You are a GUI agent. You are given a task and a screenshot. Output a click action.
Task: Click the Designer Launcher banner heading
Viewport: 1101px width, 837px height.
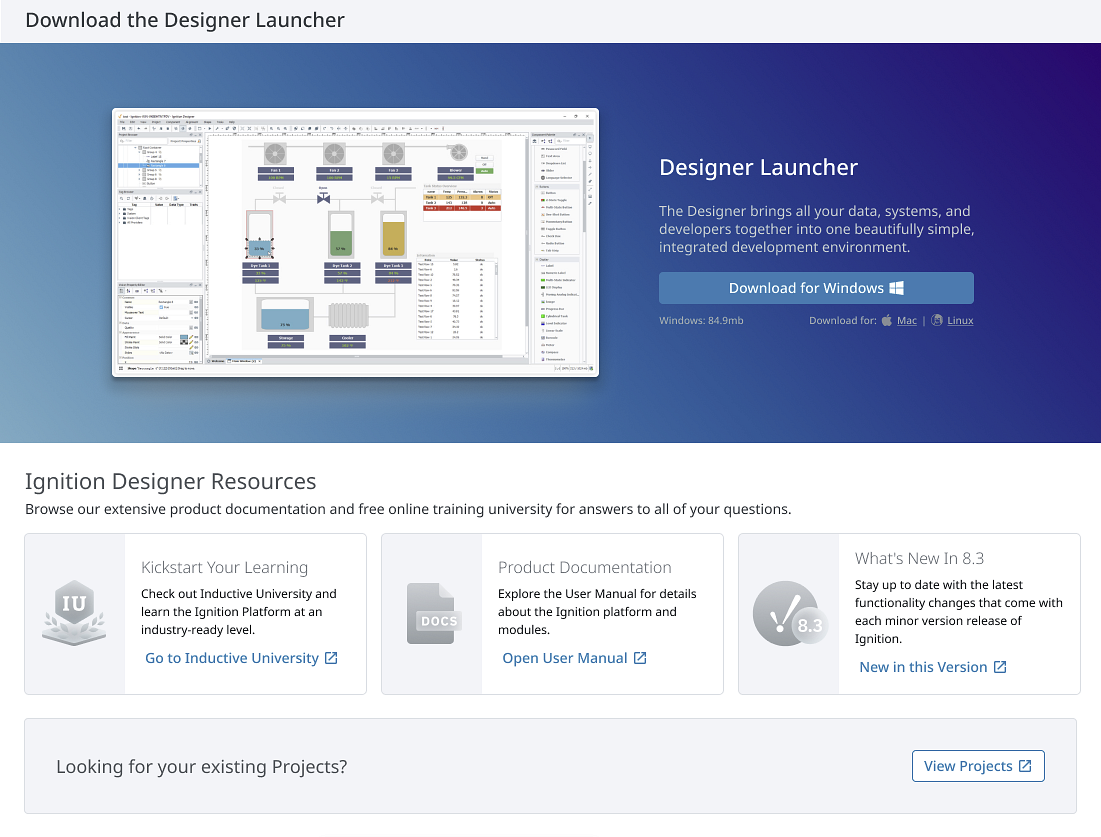tap(758, 167)
